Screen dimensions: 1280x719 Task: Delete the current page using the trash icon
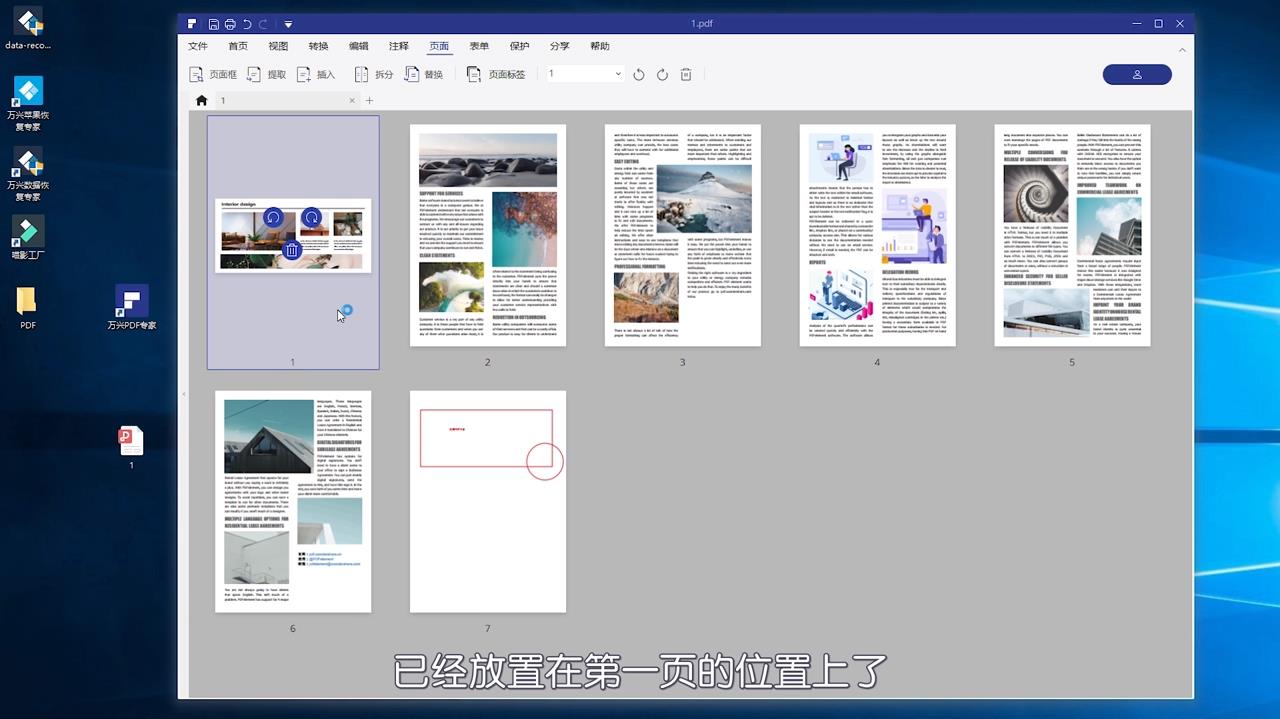point(685,73)
